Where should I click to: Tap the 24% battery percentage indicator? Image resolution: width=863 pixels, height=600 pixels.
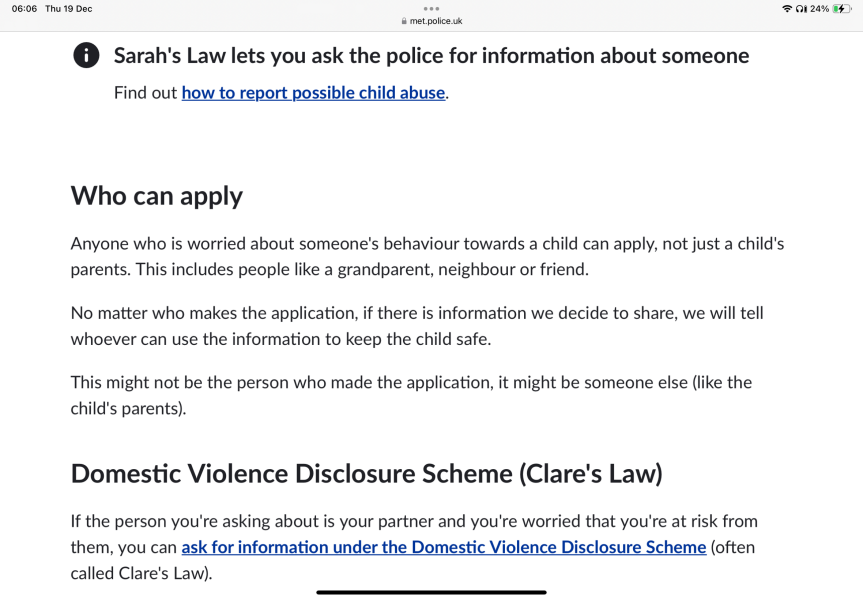click(820, 9)
